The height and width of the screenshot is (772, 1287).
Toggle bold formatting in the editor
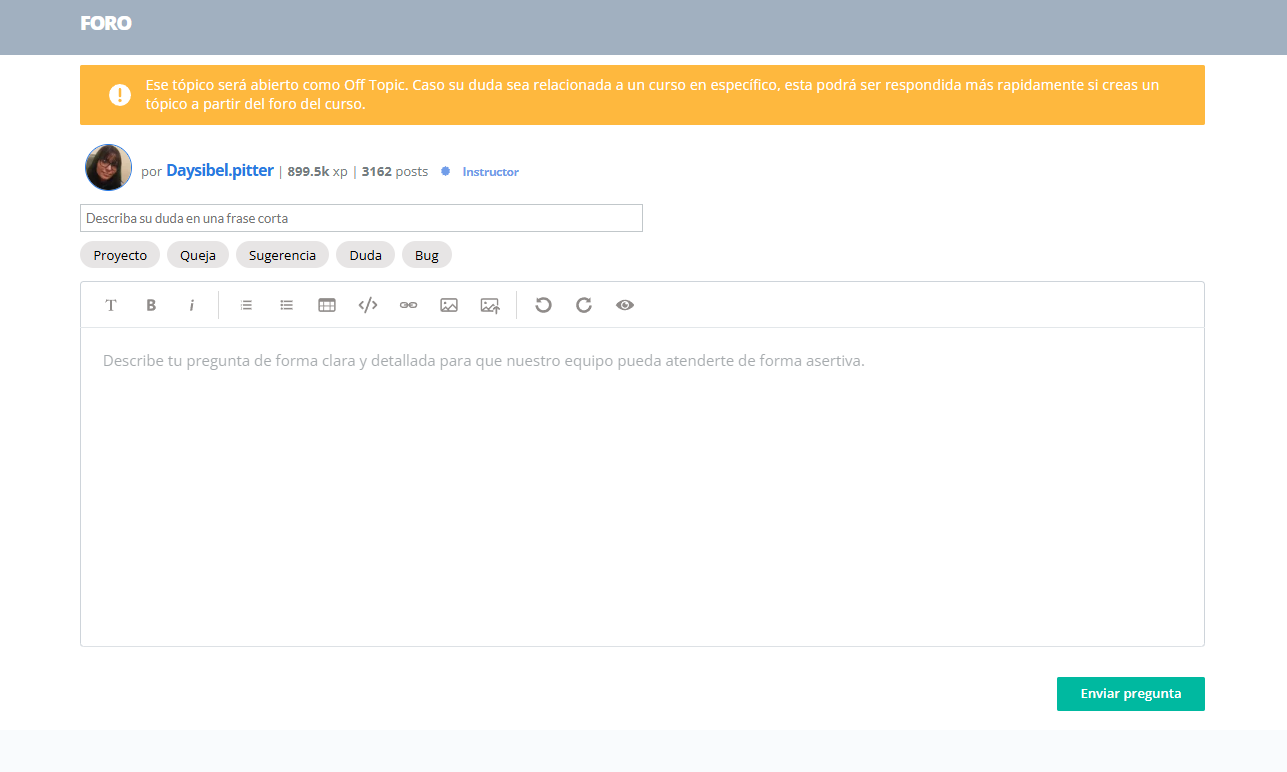point(151,305)
